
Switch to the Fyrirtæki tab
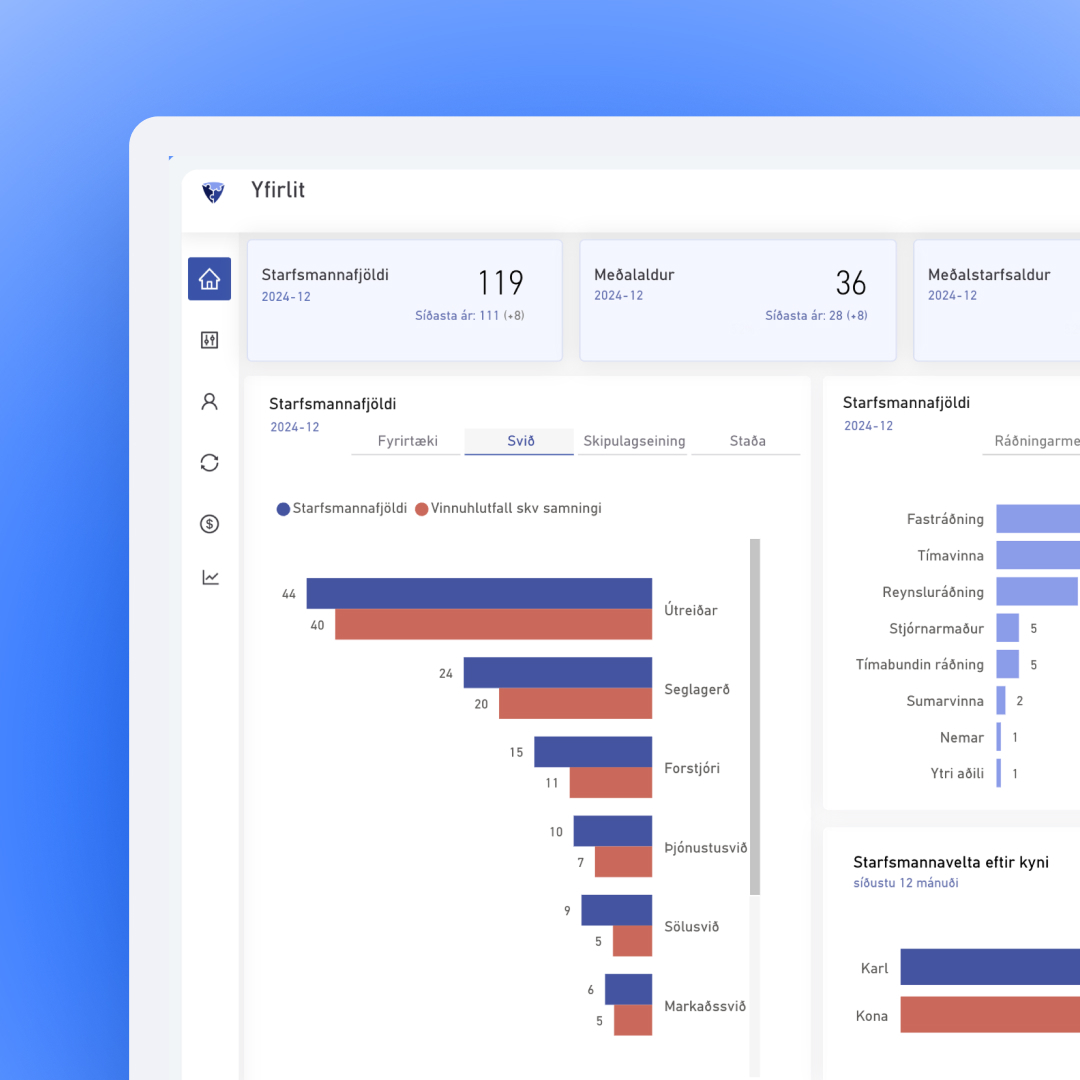coord(406,441)
